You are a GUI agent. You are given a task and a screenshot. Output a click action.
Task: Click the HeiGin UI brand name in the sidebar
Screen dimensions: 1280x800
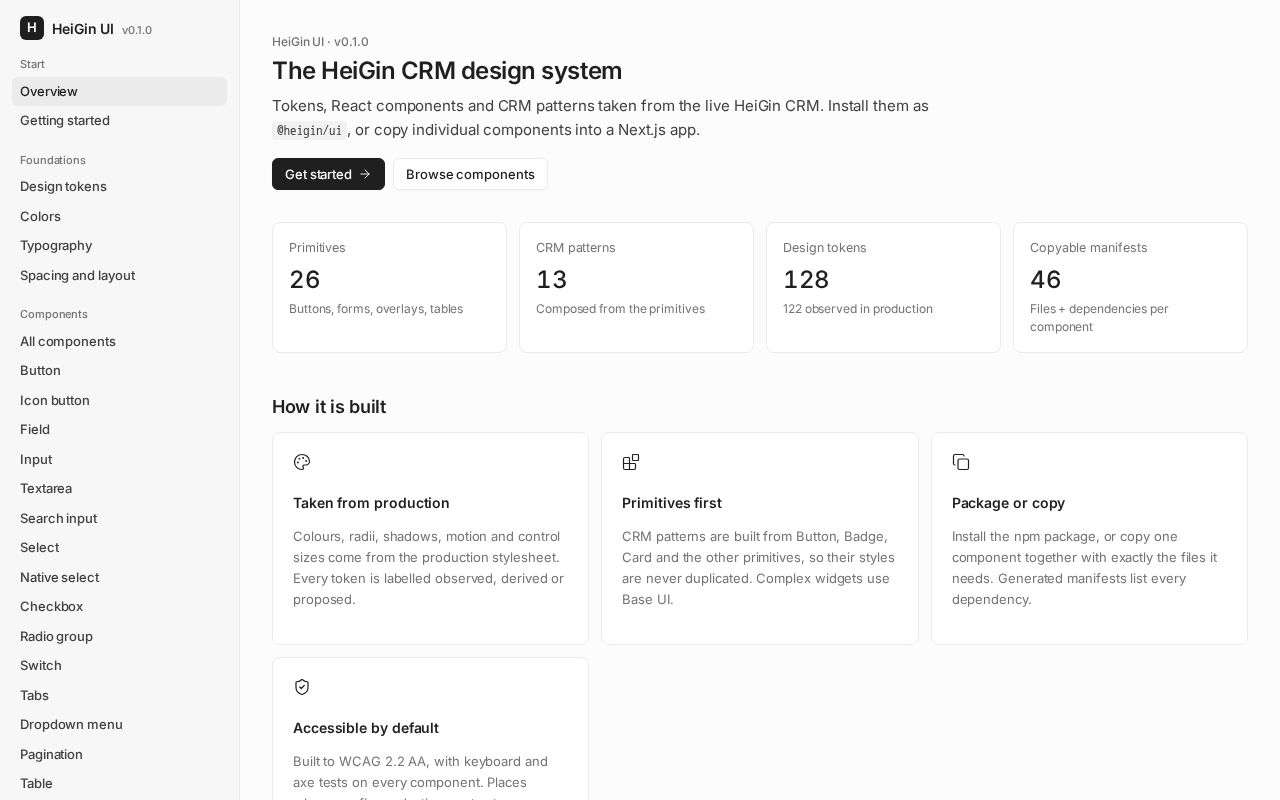tap(83, 29)
